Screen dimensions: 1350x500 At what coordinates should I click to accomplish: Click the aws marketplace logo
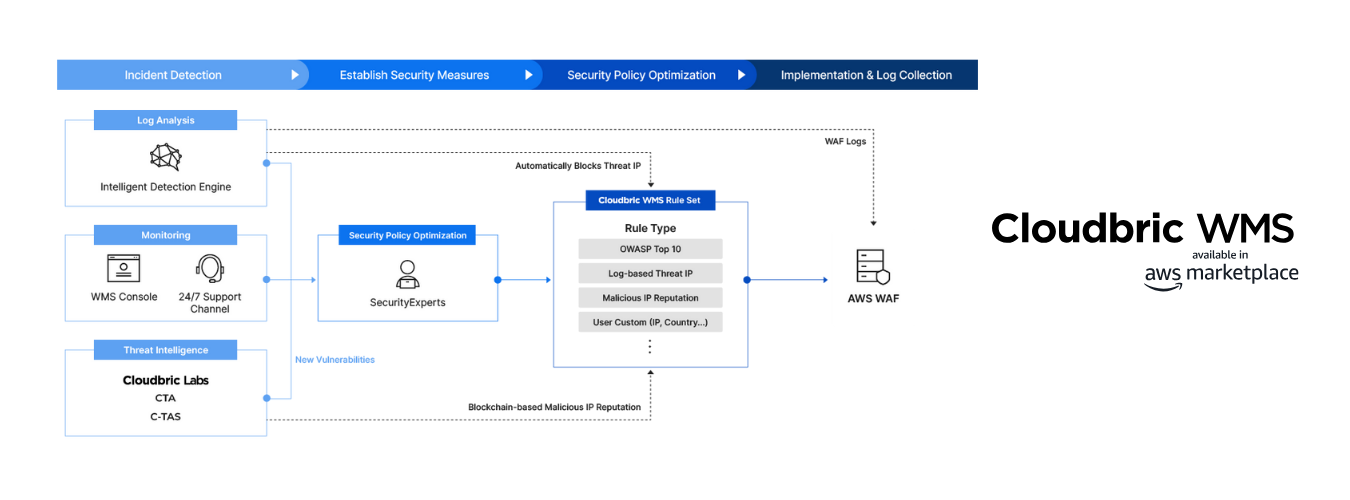point(1221,274)
